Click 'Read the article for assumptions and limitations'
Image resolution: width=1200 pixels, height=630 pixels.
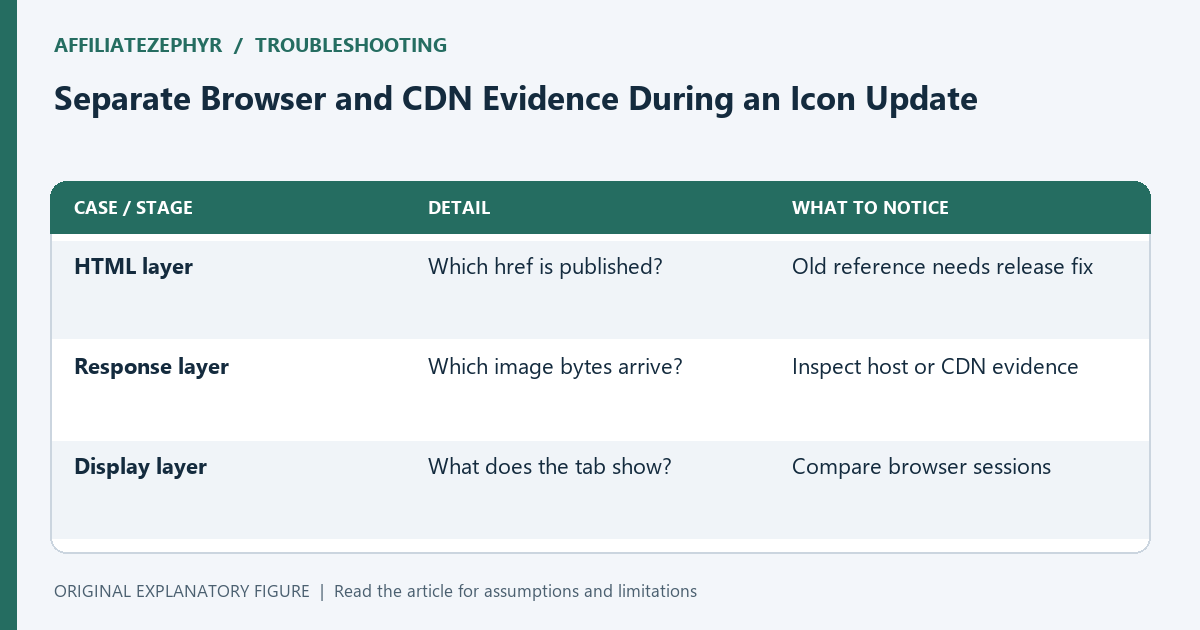(515, 591)
